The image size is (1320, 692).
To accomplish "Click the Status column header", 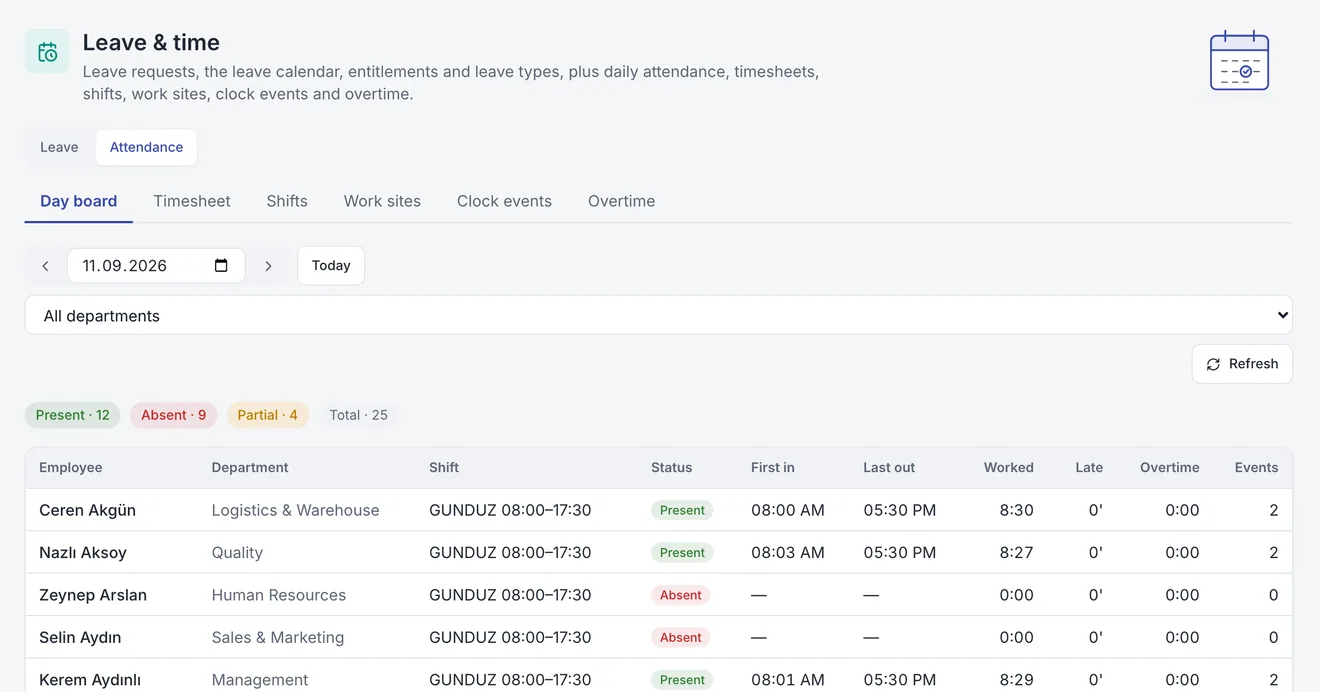I will coord(671,468).
